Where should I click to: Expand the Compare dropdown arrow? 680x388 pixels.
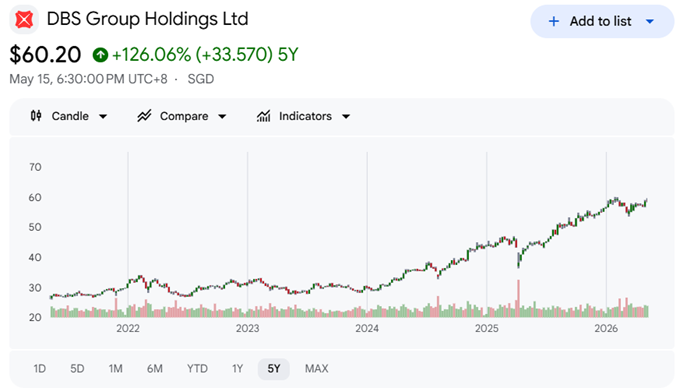pyautogui.click(x=222, y=116)
